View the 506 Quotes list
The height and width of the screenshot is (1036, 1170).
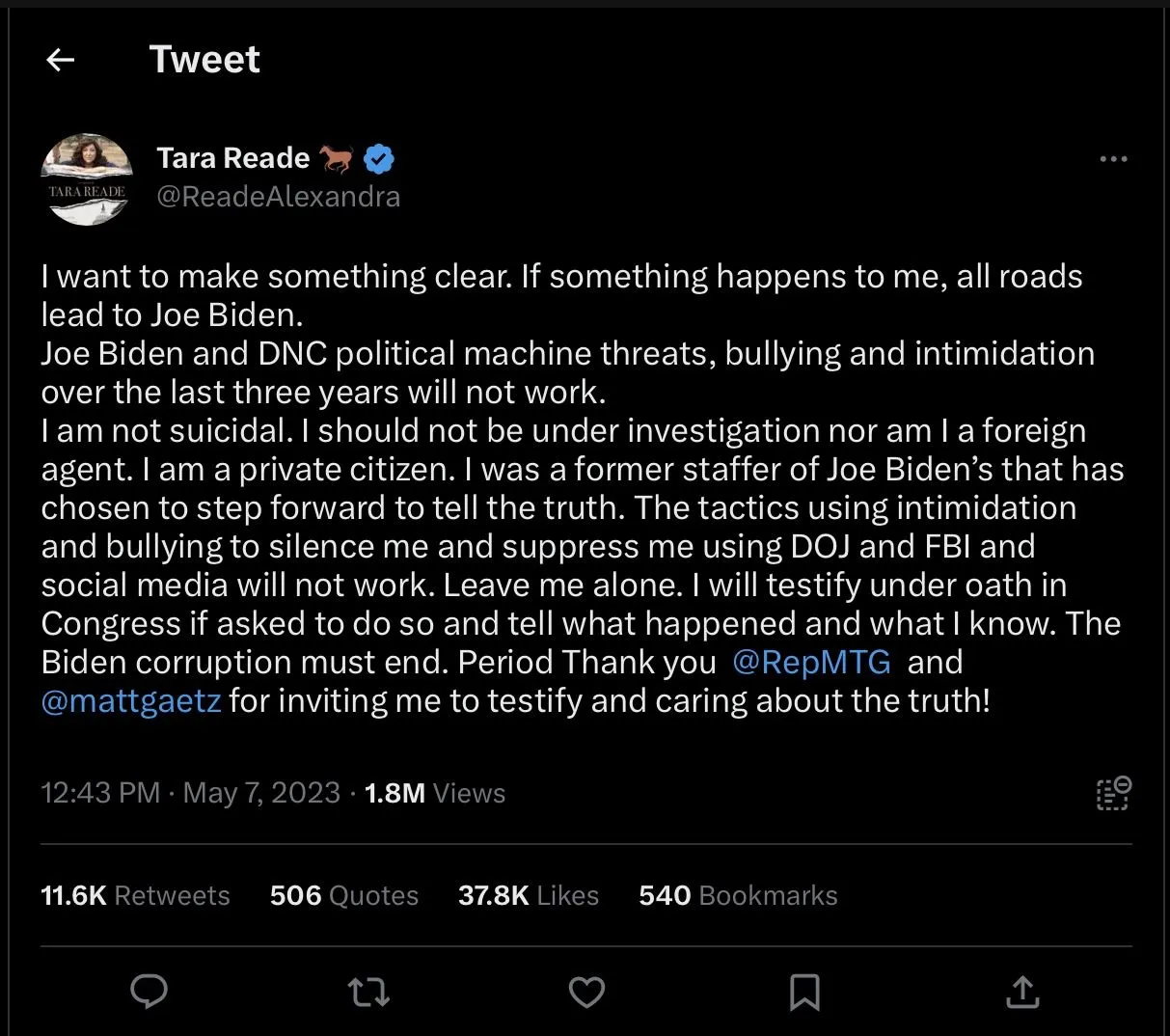[343, 895]
